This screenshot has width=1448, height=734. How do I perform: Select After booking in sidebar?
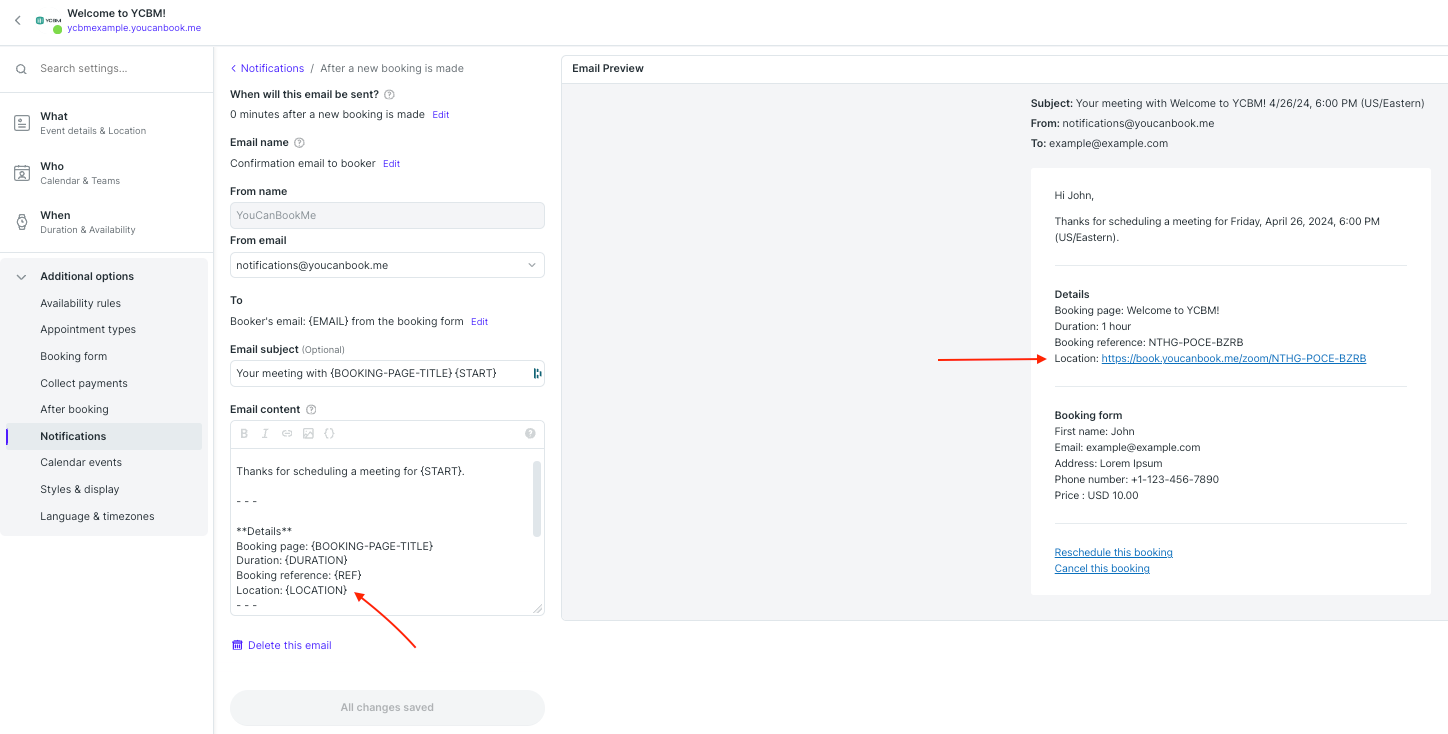(74, 409)
